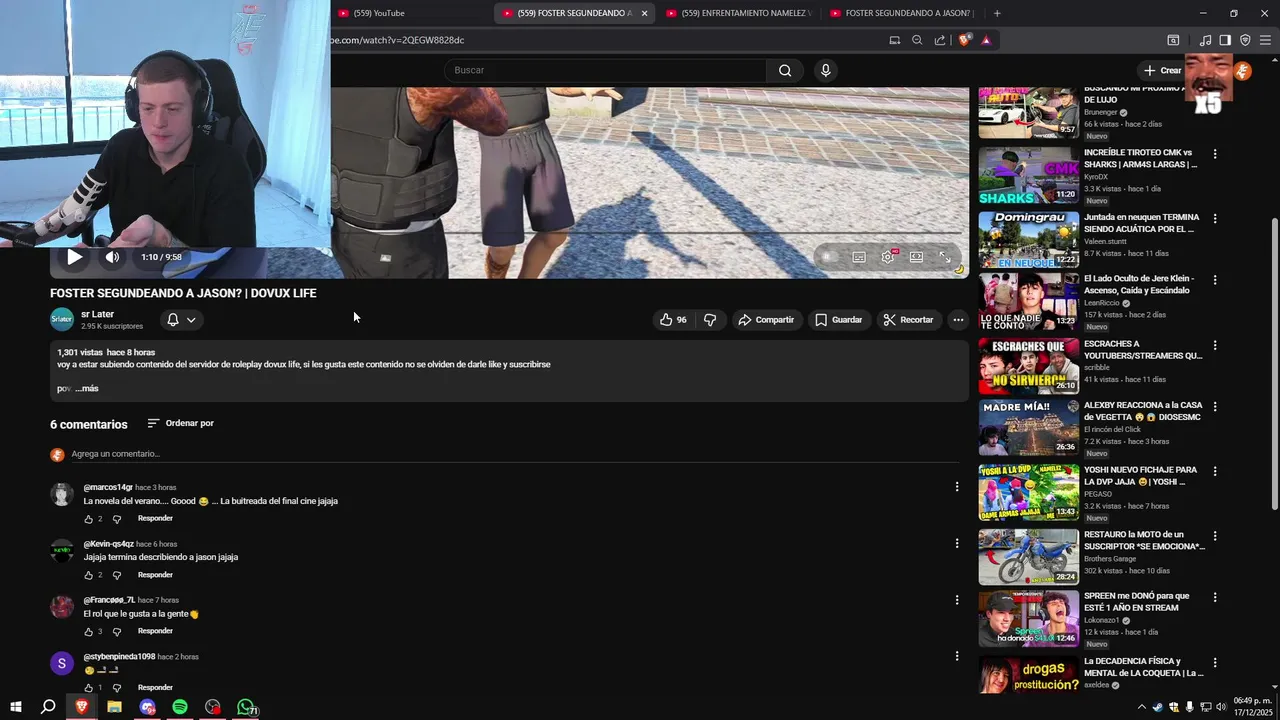The height and width of the screenshot is (720, 1280).
Task: Open the @stybenpineda1098 profile avatar
Action: point(62,663)
